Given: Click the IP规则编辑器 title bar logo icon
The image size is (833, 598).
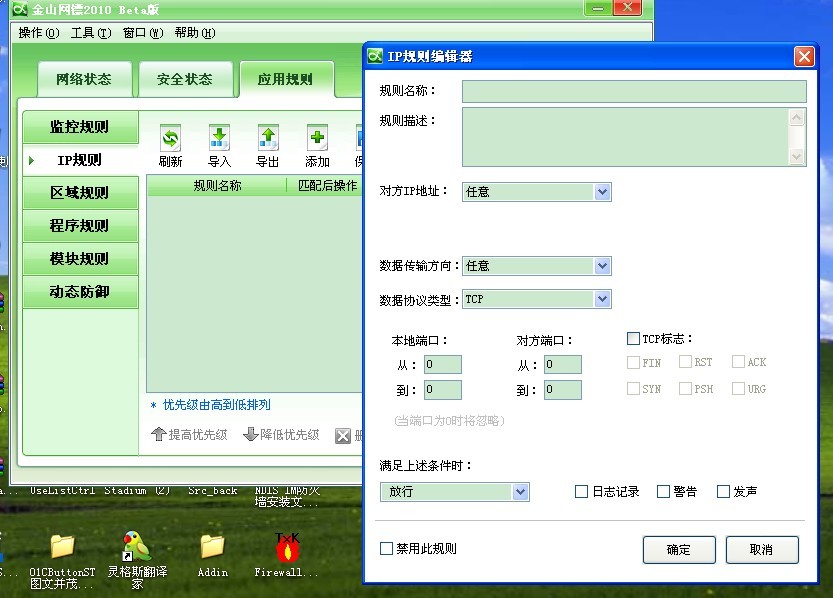Looking at the screenshot, I should click(375, 56).
